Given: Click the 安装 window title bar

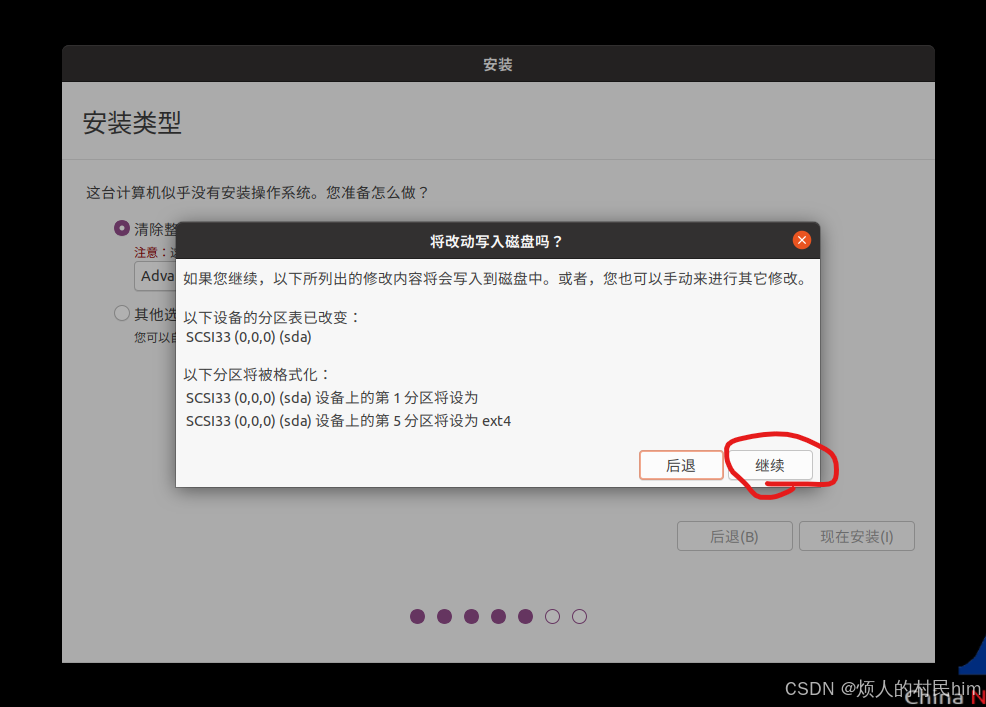Looking at the screenshot, I should tap(497, 64).
